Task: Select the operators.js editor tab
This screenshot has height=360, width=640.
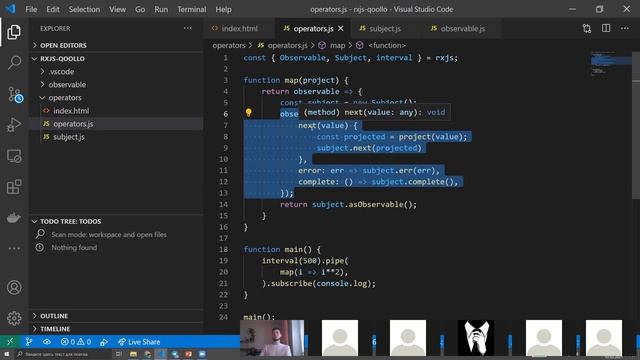Action: coord(313,28)
